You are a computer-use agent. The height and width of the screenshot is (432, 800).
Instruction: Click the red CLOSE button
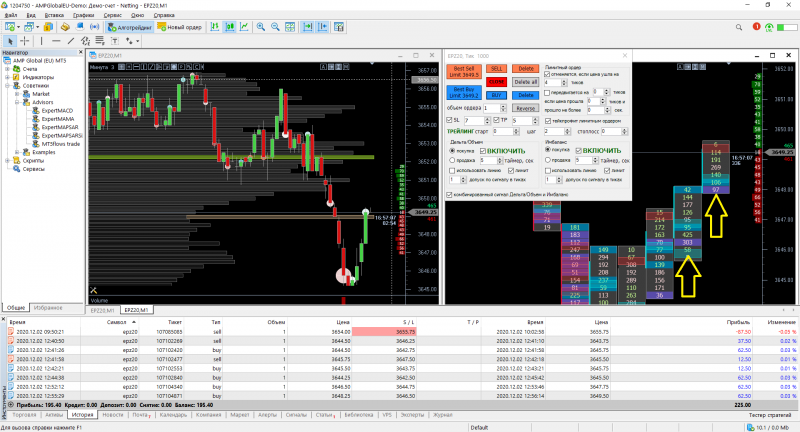coord(496,82)
